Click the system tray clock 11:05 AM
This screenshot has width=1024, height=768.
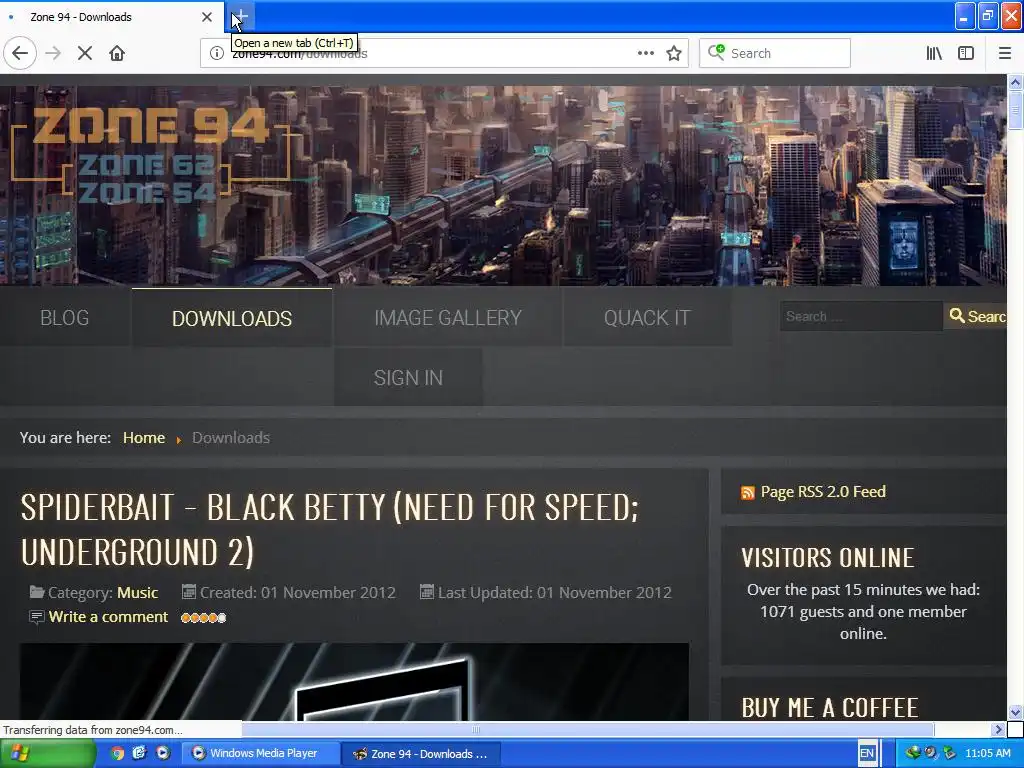(x=987, y=753)
